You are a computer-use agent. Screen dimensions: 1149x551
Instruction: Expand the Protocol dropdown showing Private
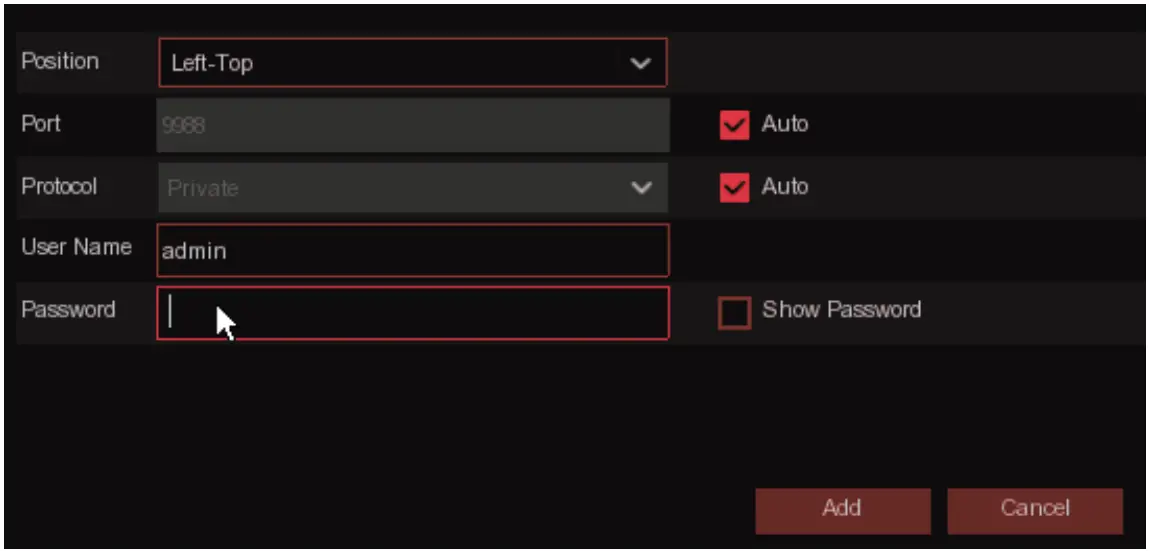pos(400,188)
